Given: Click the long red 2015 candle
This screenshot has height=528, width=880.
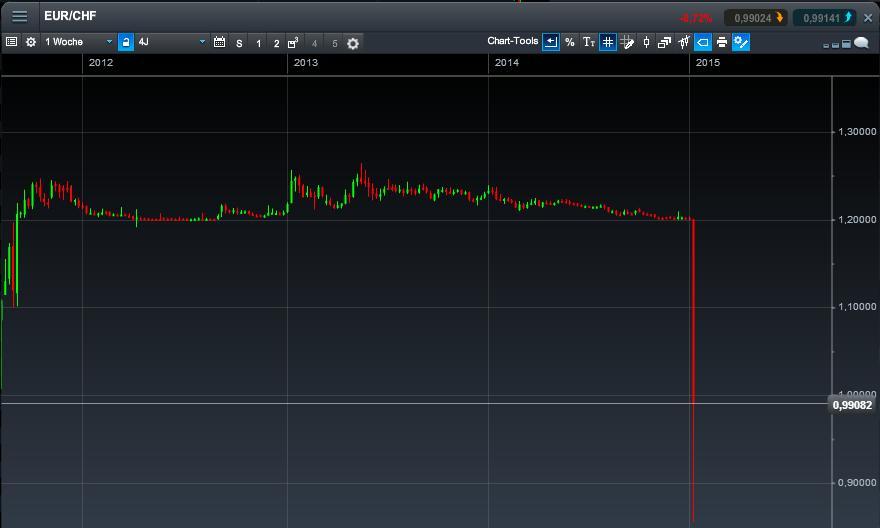Looking at the screenshot, I should pyautogui.click(x=694, y=370).
